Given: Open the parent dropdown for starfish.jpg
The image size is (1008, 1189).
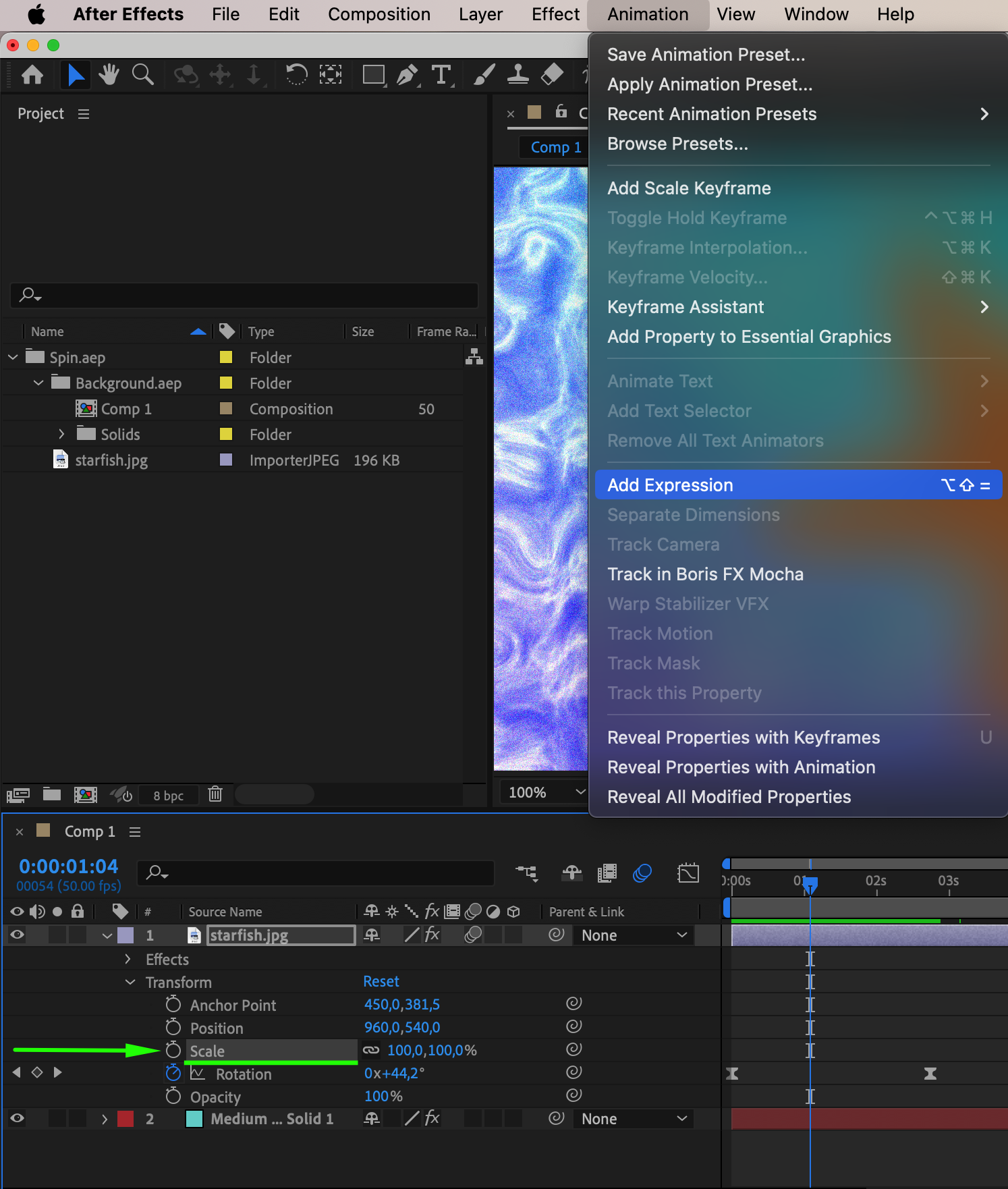Looking at the screenshot, I should tap(634, 935).
